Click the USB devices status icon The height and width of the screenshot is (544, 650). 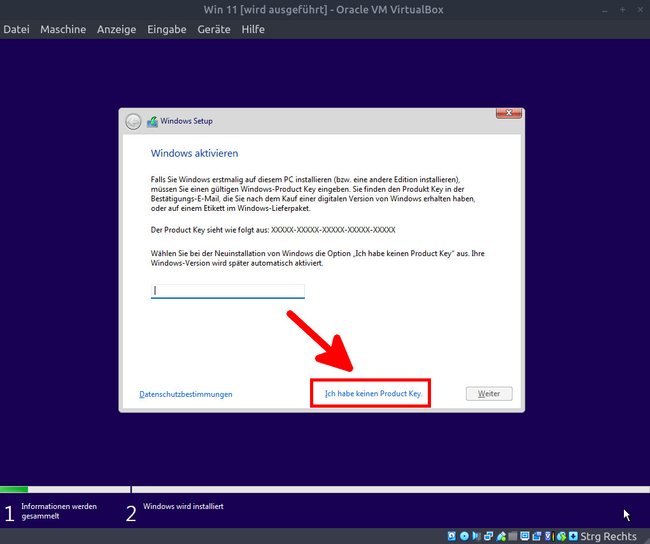501,536
